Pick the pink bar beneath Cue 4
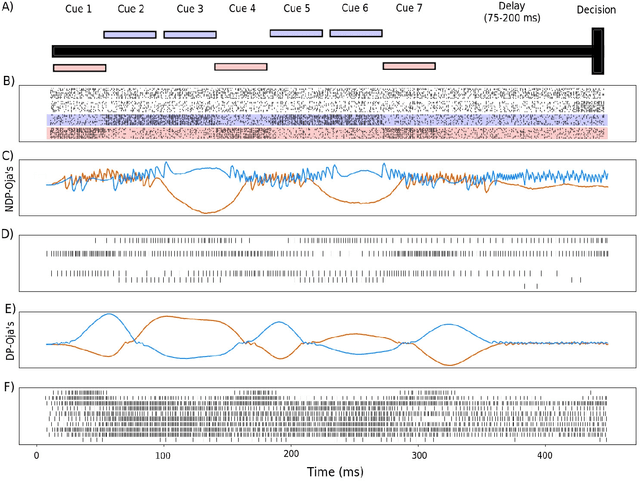 (x=240, y=67)
